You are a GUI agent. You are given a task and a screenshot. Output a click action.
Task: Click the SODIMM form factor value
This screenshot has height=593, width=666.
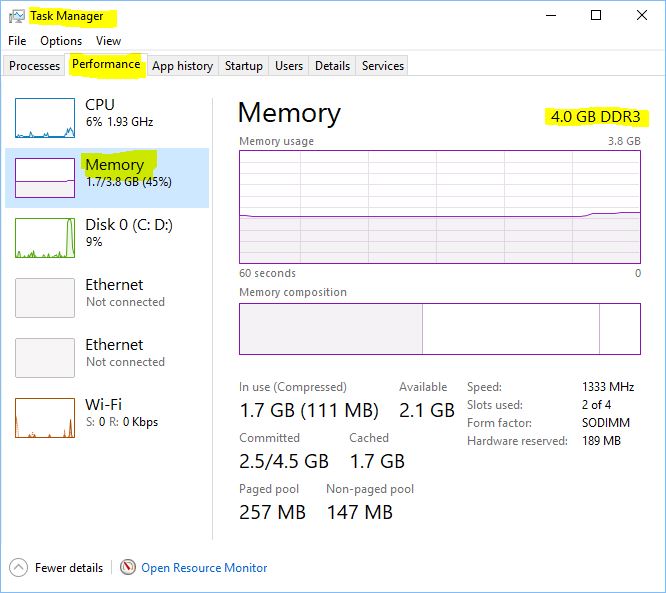606,423
